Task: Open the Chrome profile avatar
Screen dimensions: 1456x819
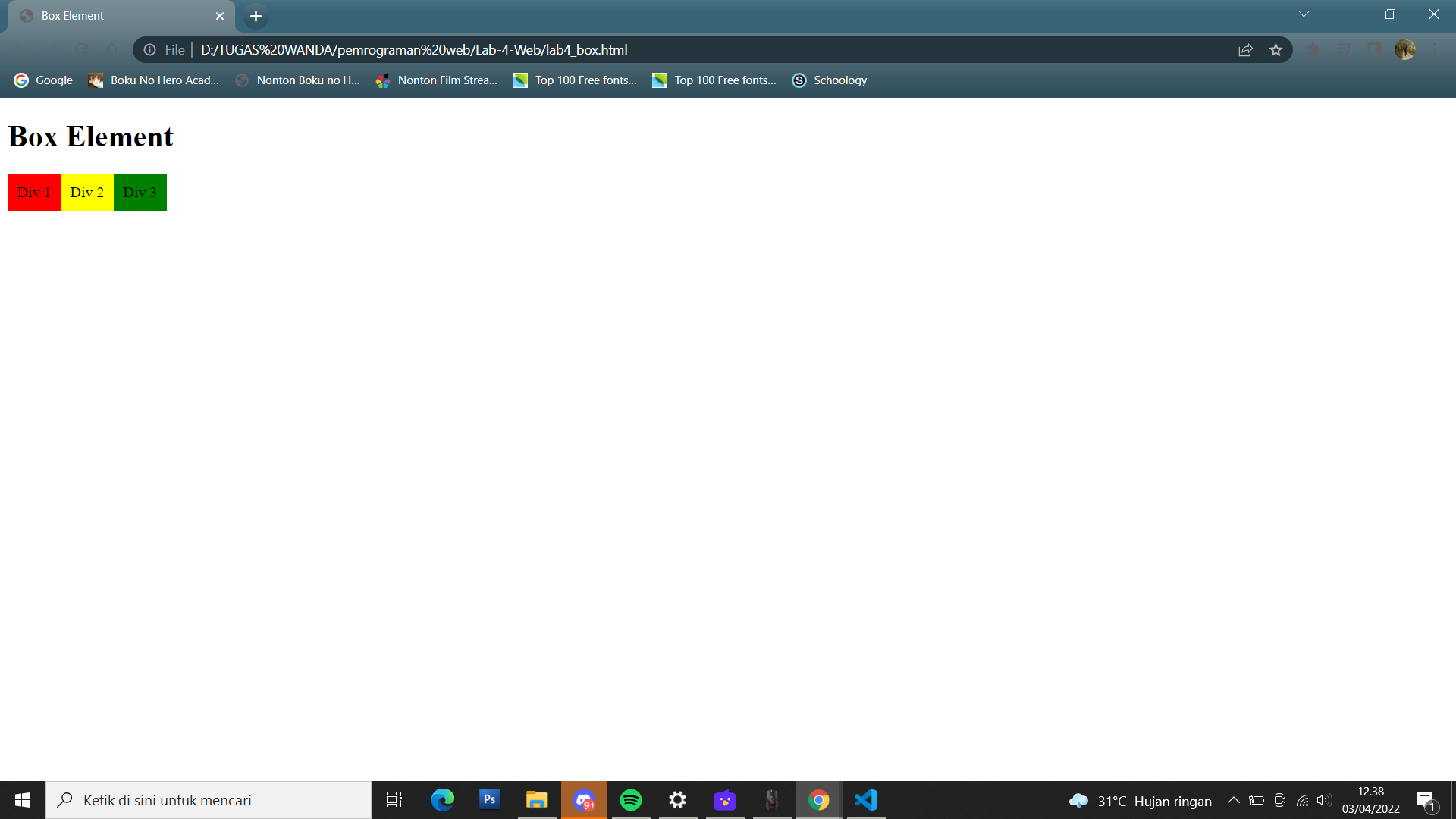Action: (x=1406, y=49)
